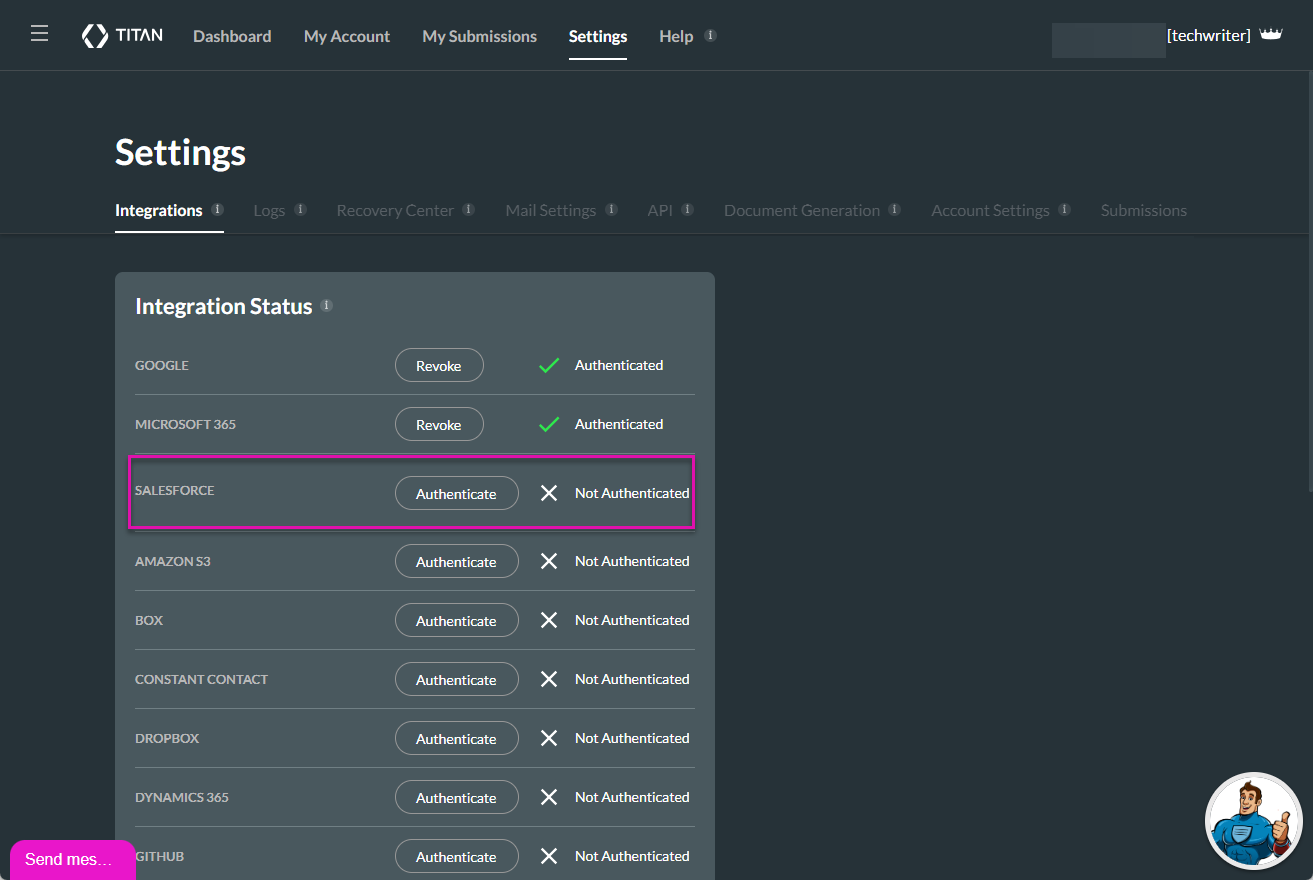Open the Mail Settings tab
This screenshot has height=880, width=1313.
click(551, 210)
